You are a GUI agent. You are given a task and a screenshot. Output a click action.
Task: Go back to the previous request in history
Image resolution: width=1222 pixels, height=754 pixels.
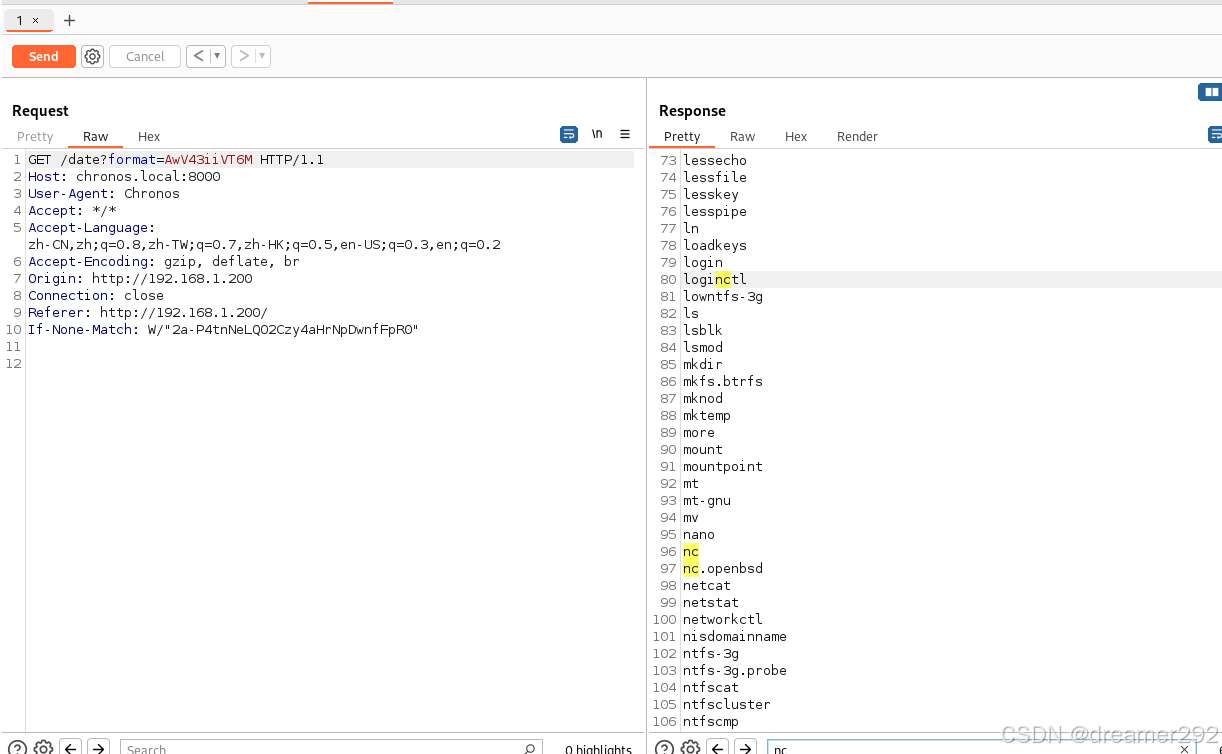(x=198, y=57)
